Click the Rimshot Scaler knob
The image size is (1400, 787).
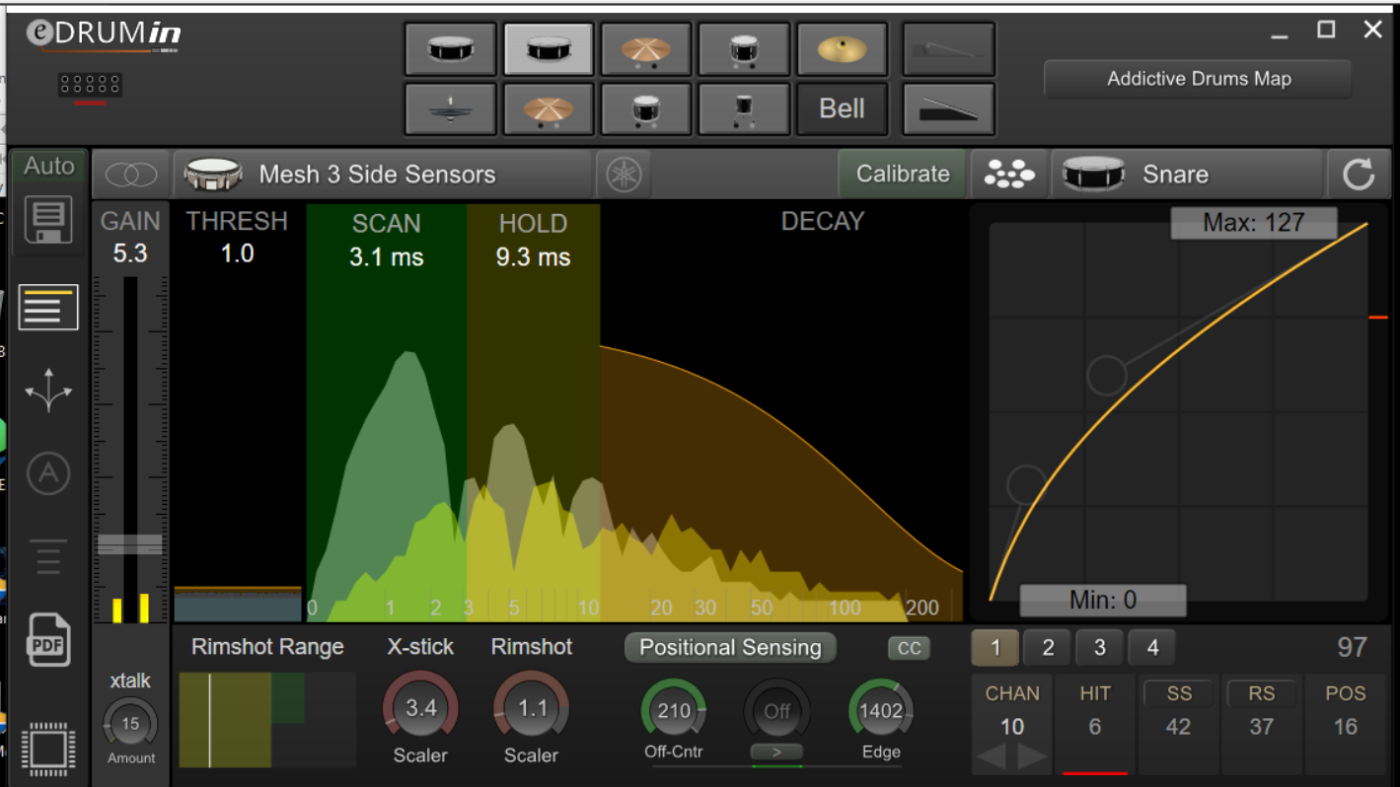[532, 708]
